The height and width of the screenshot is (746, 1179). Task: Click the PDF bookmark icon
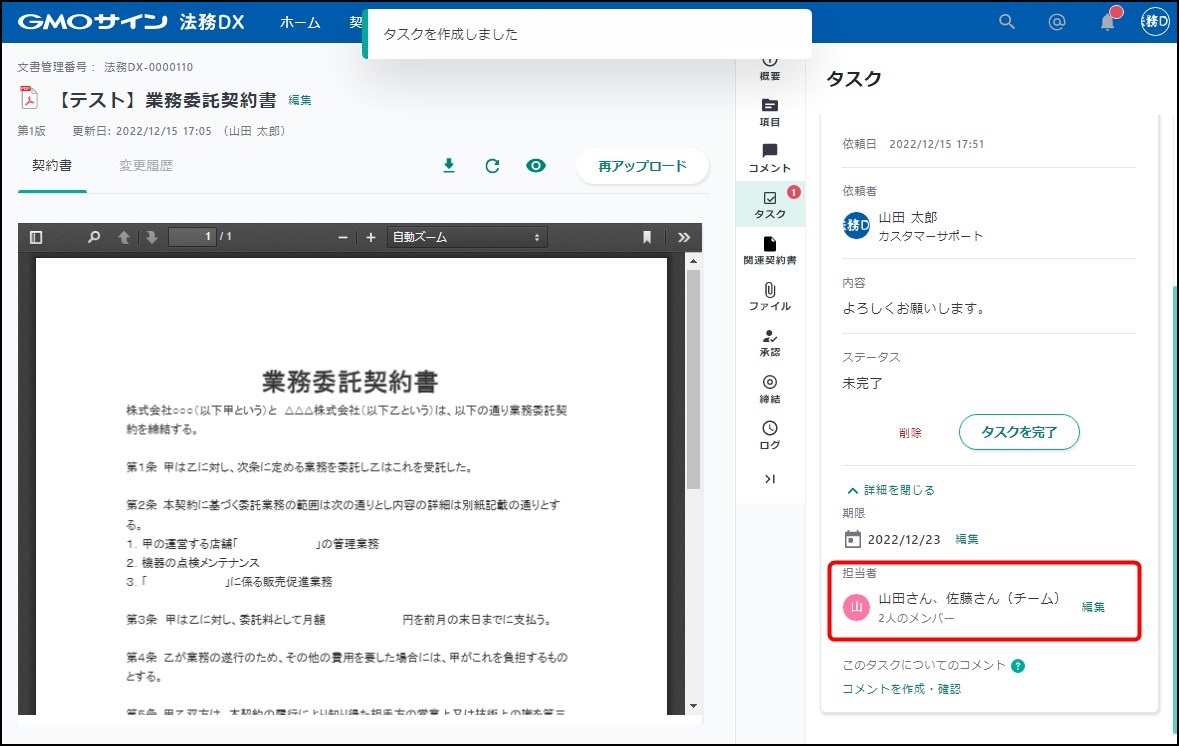(x=647, y=237)
